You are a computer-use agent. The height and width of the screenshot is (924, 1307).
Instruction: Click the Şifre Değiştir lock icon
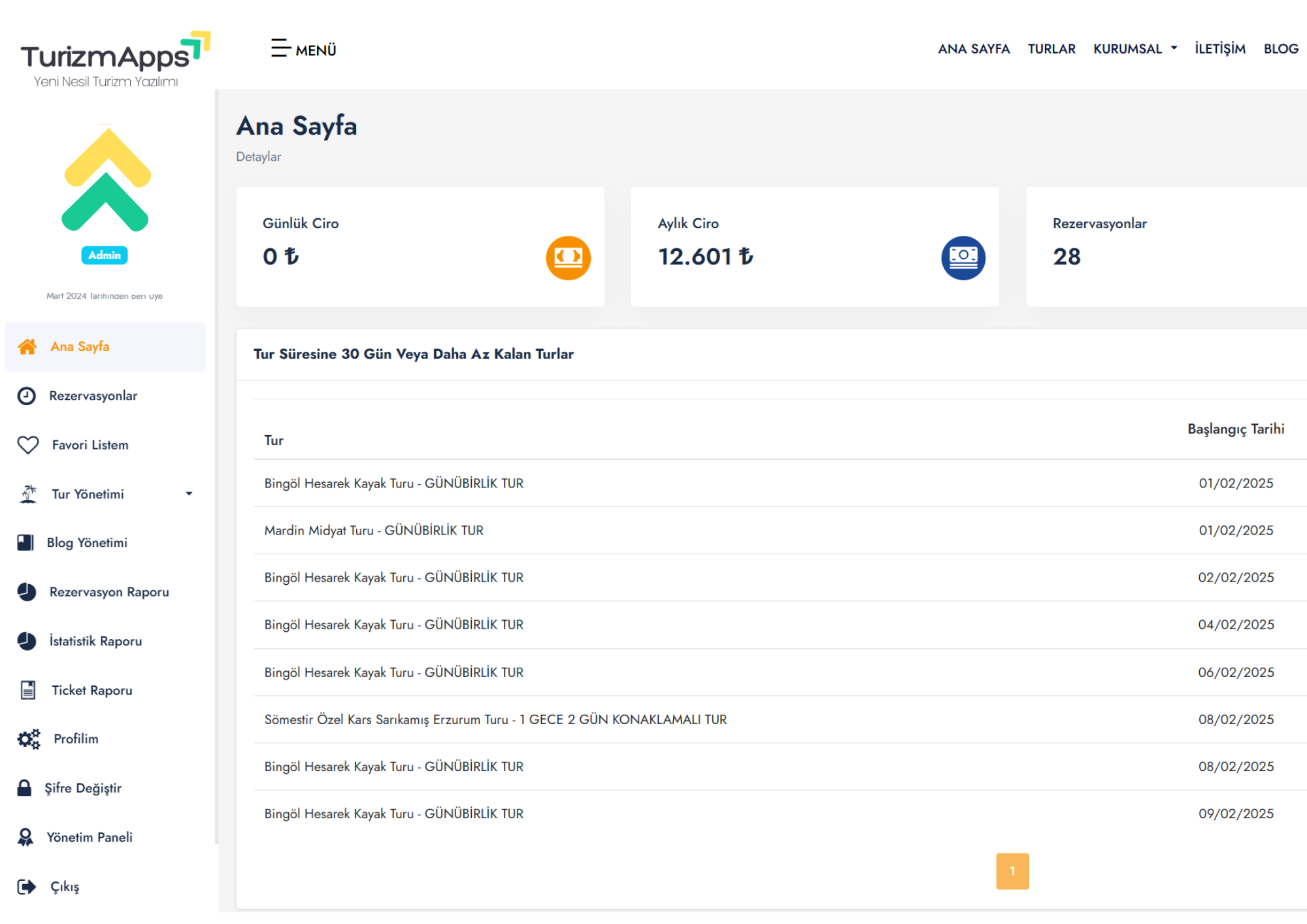pyautogui.click(x=24, y=788)
